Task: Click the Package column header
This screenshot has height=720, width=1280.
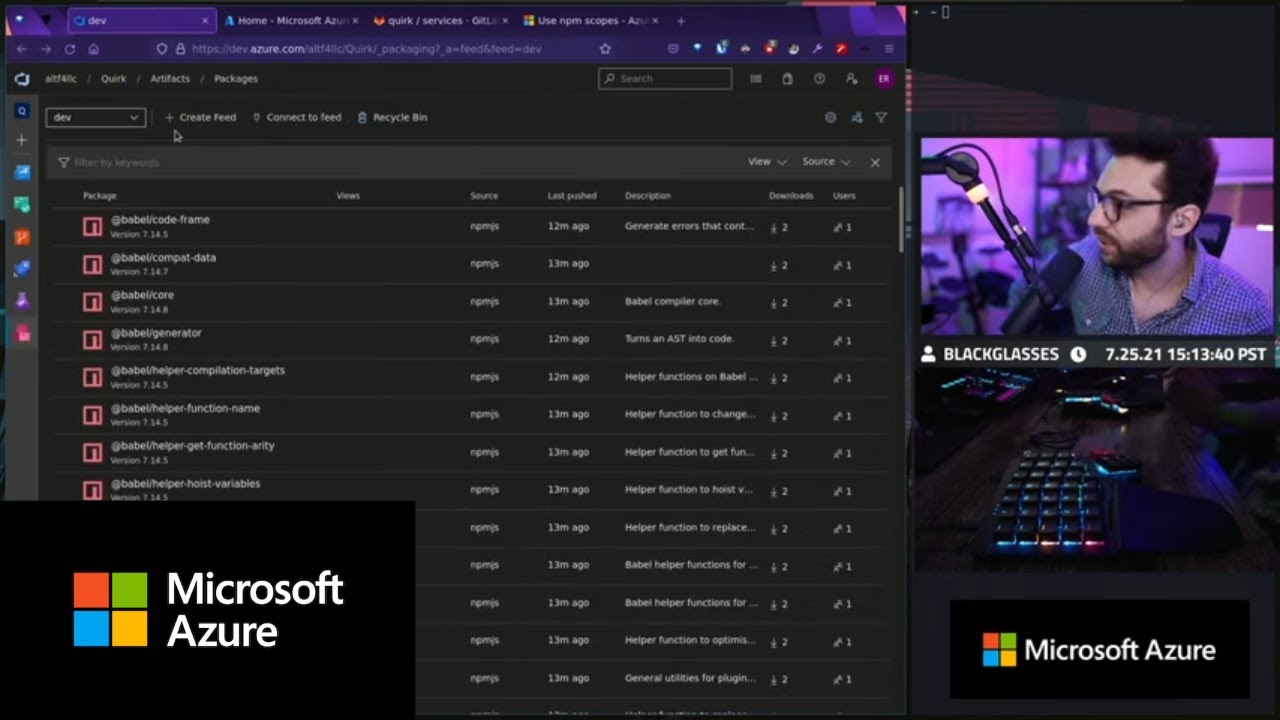Action: click(x=100, y=196)
